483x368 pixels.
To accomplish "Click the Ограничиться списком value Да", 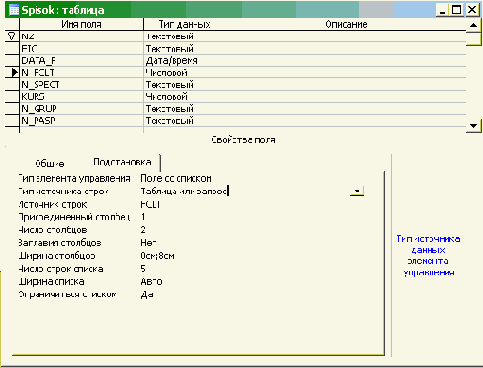I will pyautogui.click(x=147, y=295).
